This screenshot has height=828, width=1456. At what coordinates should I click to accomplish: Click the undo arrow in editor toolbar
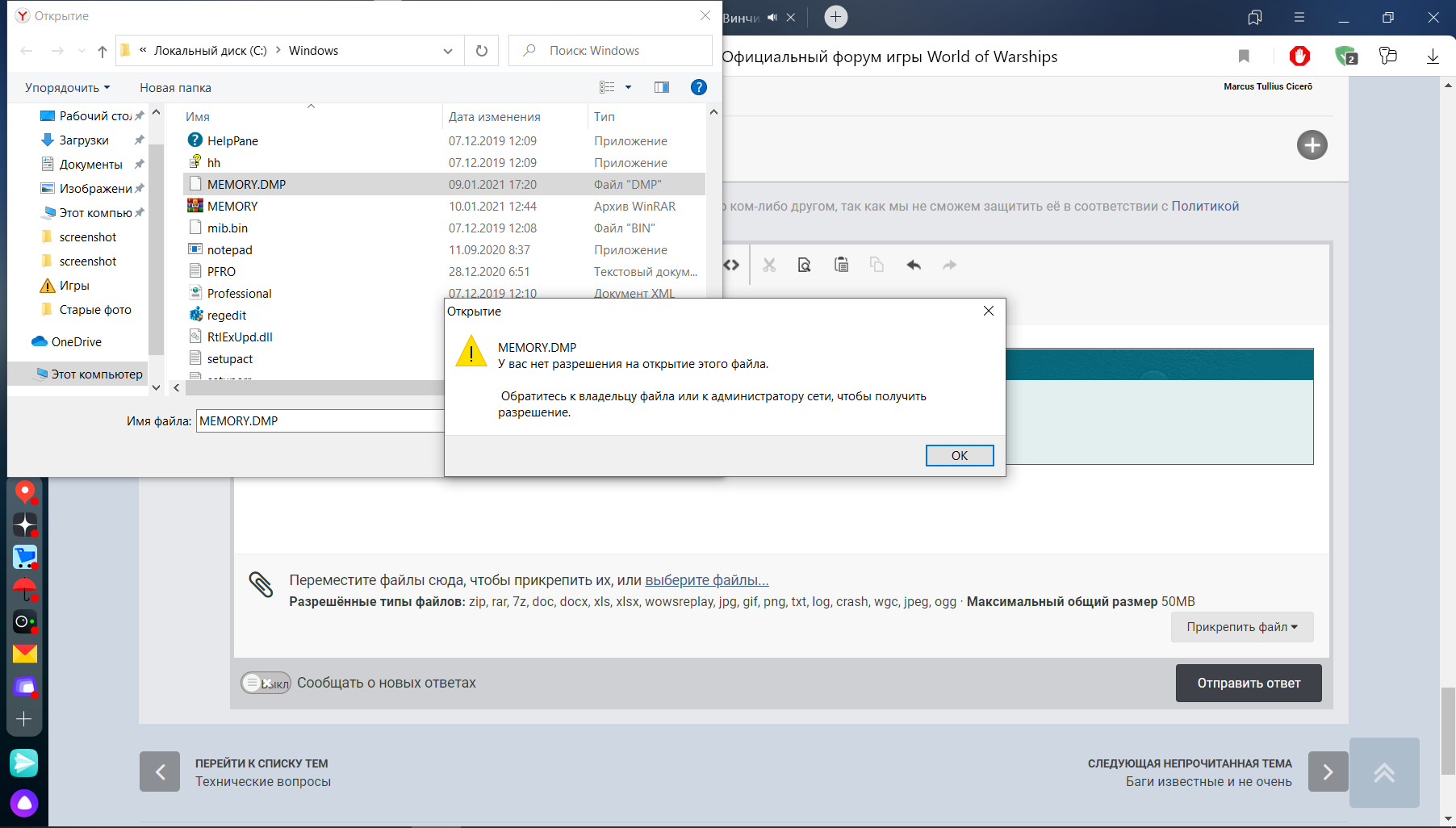point(914,265)
